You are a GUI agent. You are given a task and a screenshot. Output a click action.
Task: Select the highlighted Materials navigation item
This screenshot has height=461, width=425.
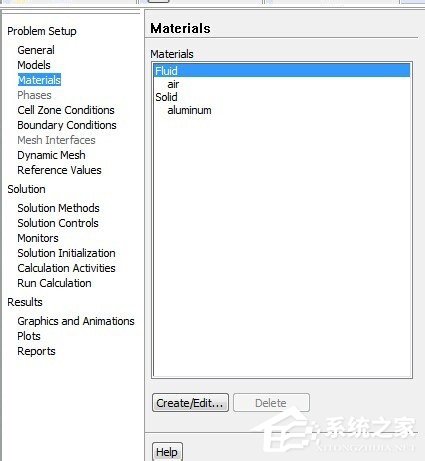point(39,80)
